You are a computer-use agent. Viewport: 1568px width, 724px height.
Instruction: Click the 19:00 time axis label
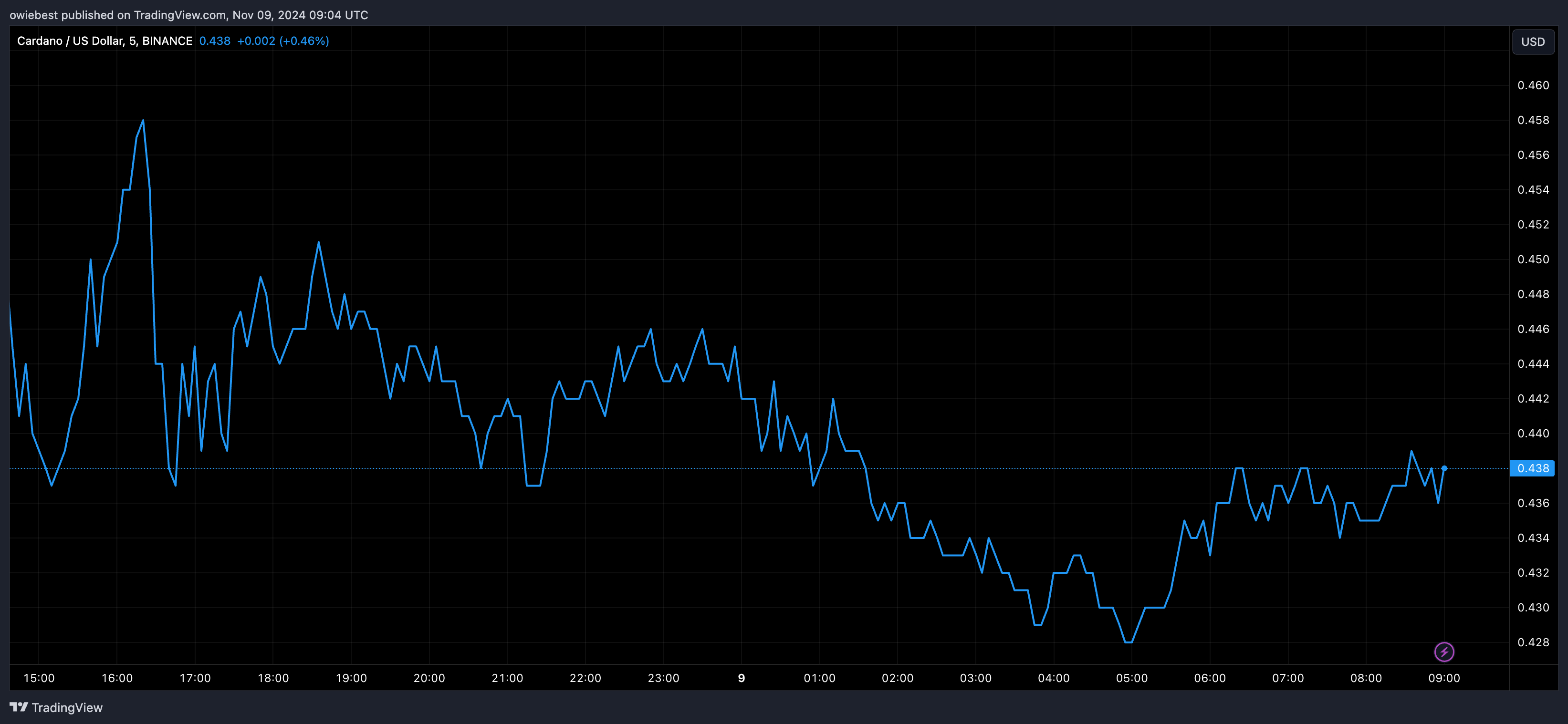coord(351,678)
